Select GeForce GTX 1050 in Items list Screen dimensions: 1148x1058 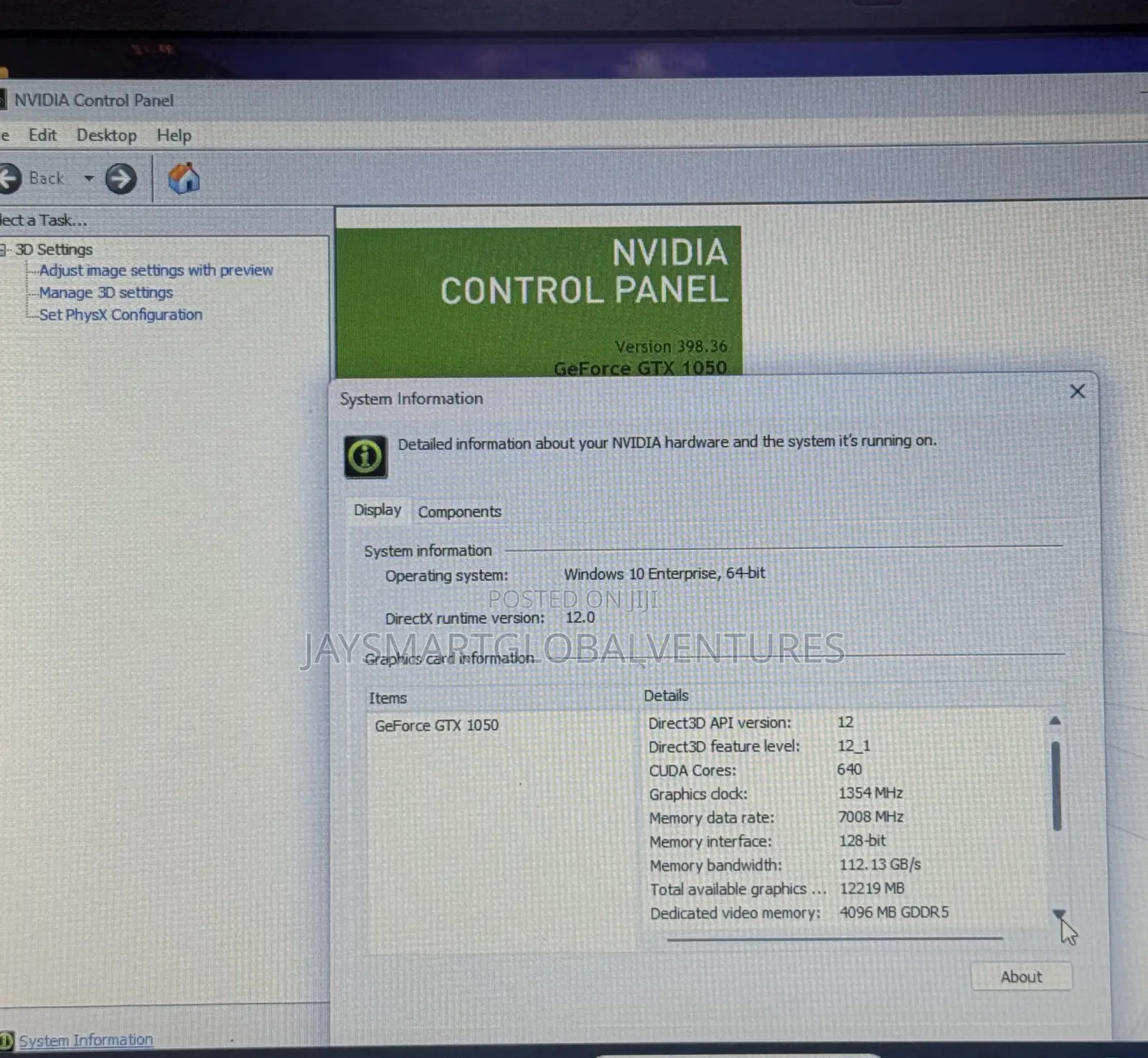coord(436,725)
